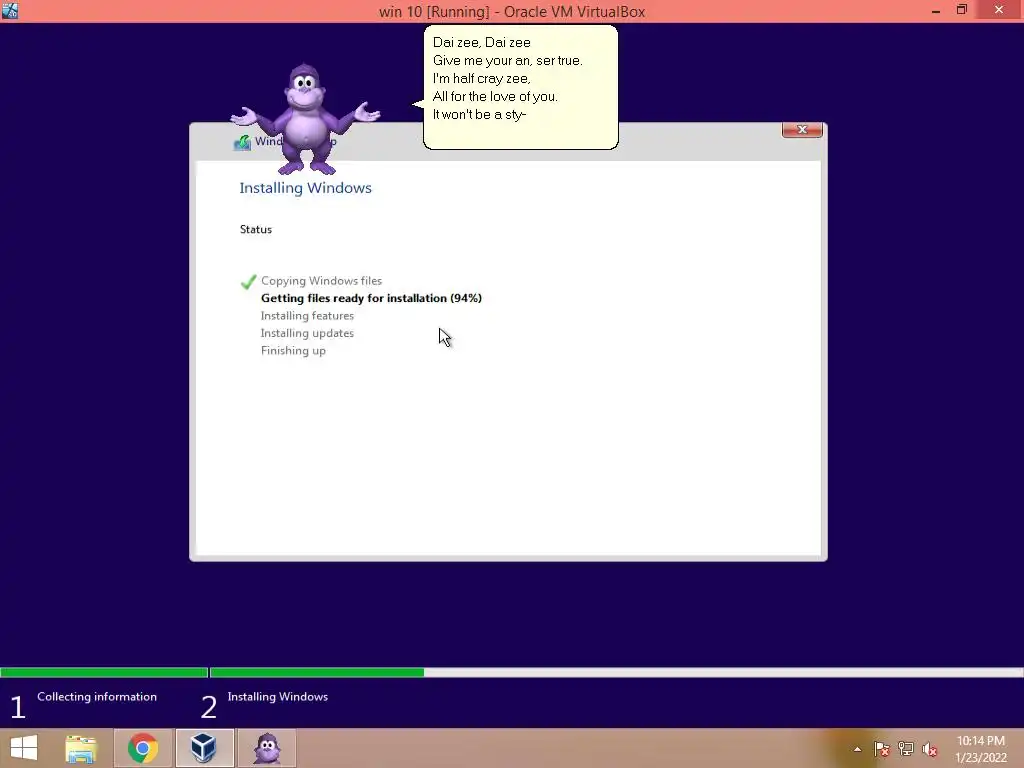
Task: Click the 'win 10 [Running]' window title
Action: pos(511,12)
